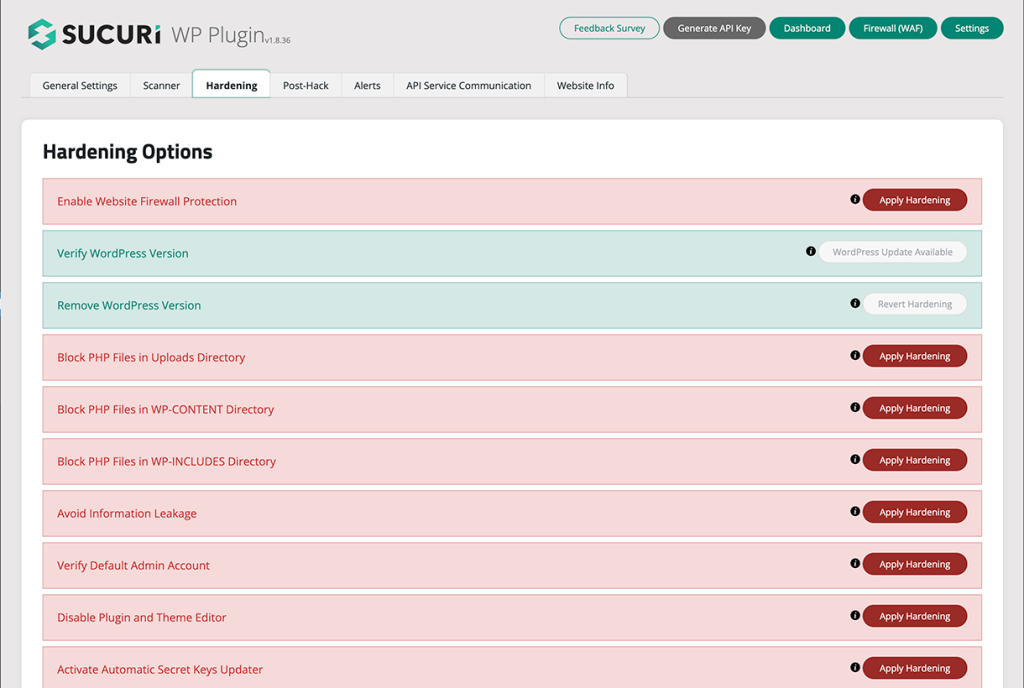1024x688 pixels.
Task: Open the Firewall (WAF) page
Action: (893, 28)
